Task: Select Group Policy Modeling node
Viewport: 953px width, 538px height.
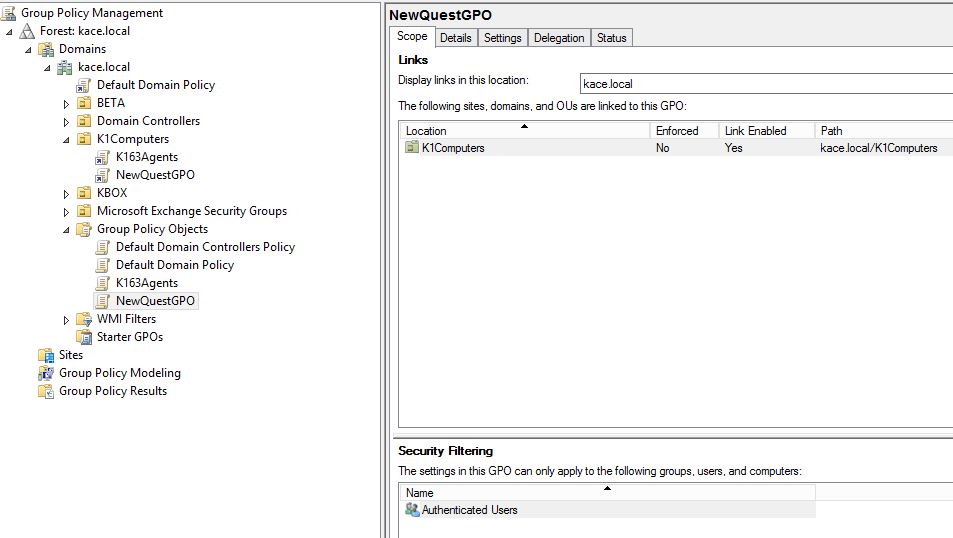Action: (120, 373)
